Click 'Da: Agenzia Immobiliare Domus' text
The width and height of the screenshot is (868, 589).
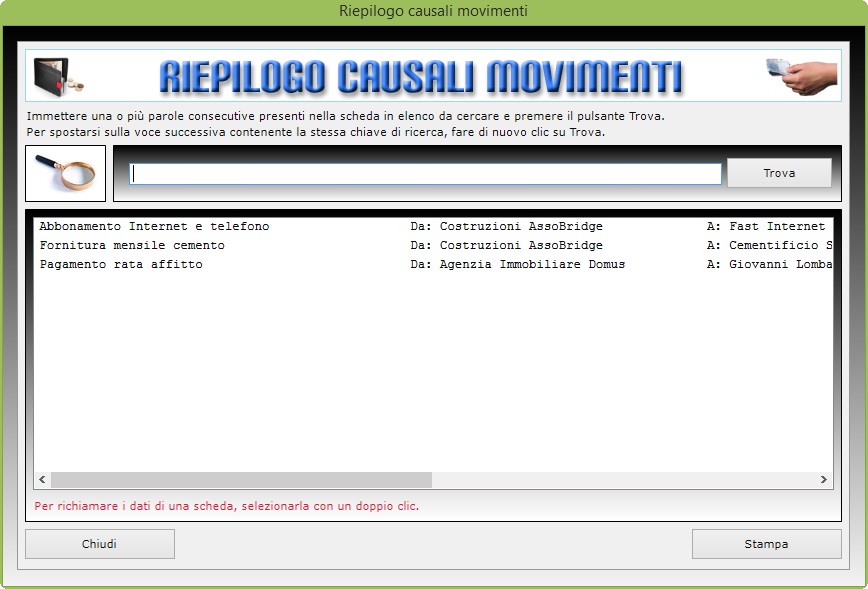[x=518, y=265]
